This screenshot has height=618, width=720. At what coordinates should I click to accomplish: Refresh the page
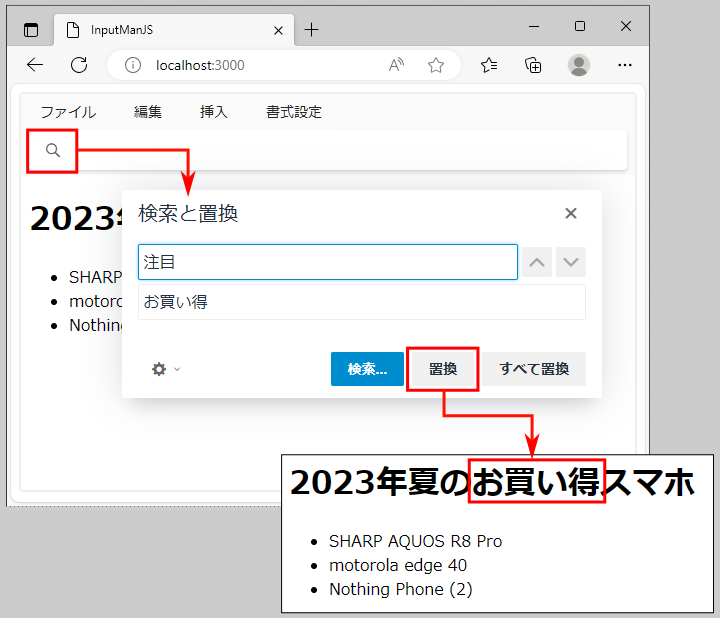coord(79,65)
